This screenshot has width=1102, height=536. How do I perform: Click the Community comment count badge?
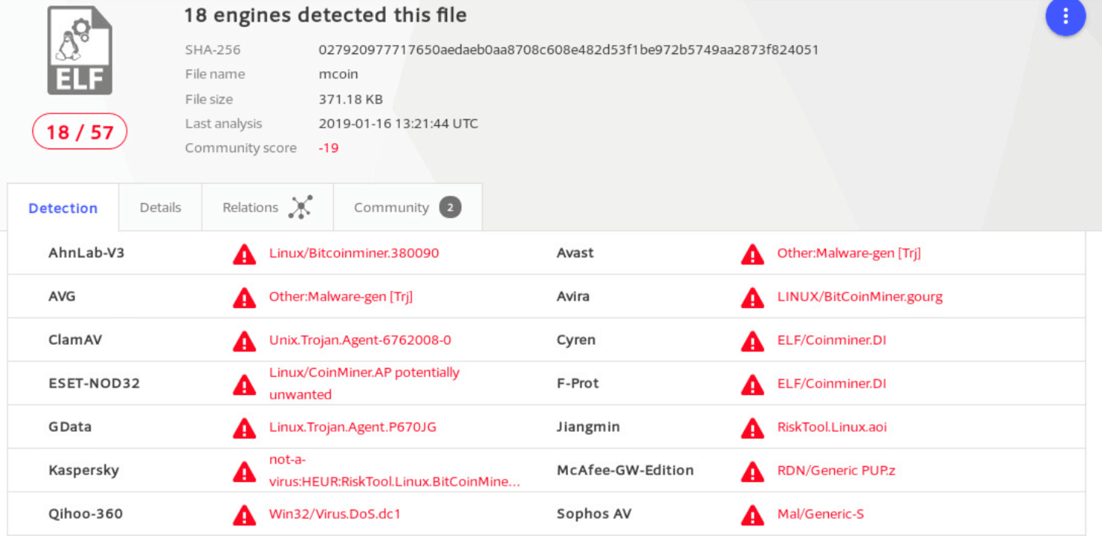point(450,207)
